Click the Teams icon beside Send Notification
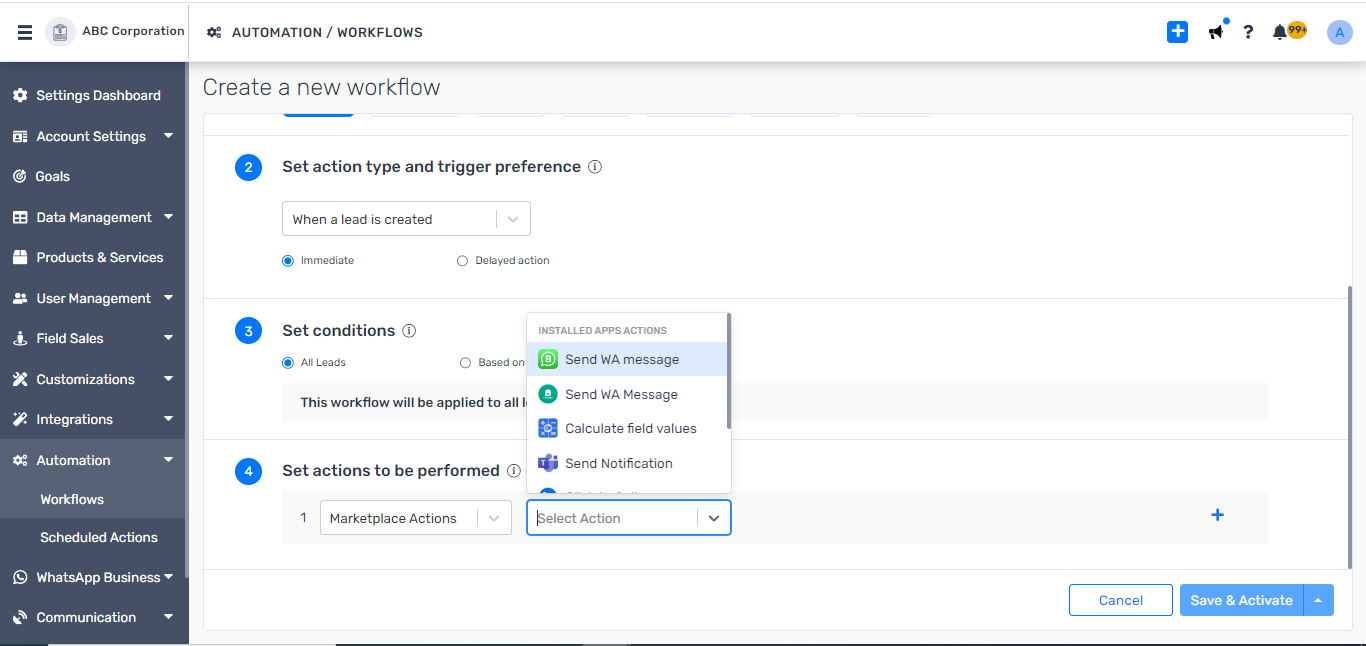This screenshot has width=1366, height=646. (548, 463)
